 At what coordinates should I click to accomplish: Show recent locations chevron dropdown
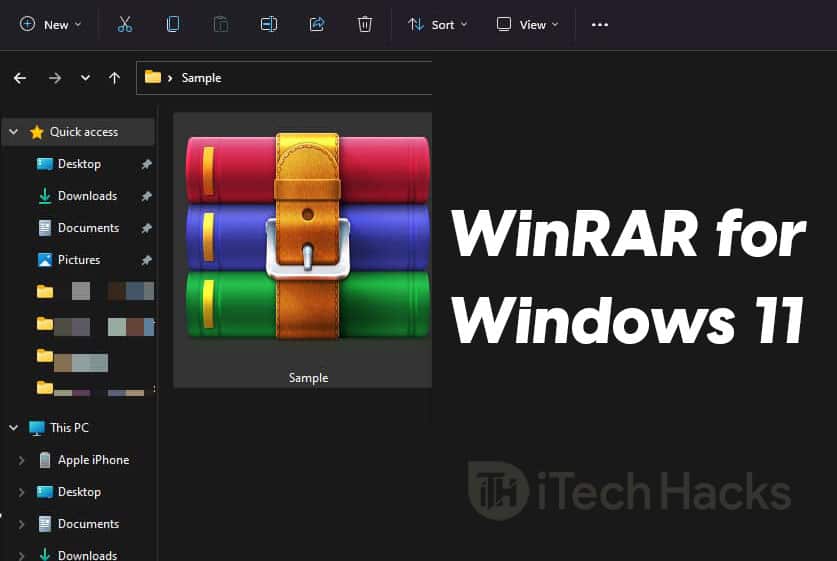[x=85, y=78]
